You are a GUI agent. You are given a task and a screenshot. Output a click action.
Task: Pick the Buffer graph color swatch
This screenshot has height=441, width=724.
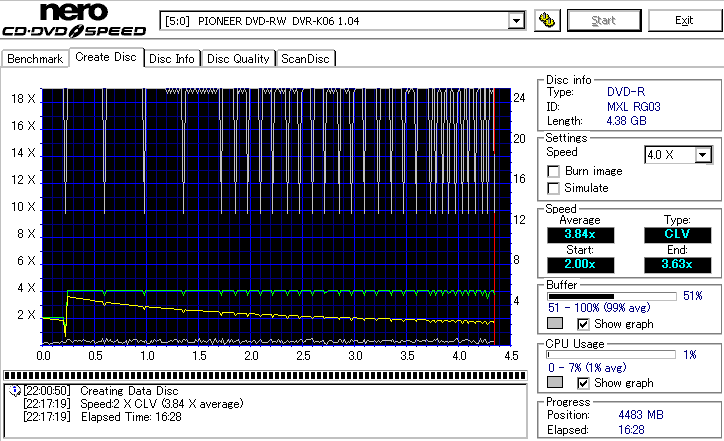pos(555,324)
